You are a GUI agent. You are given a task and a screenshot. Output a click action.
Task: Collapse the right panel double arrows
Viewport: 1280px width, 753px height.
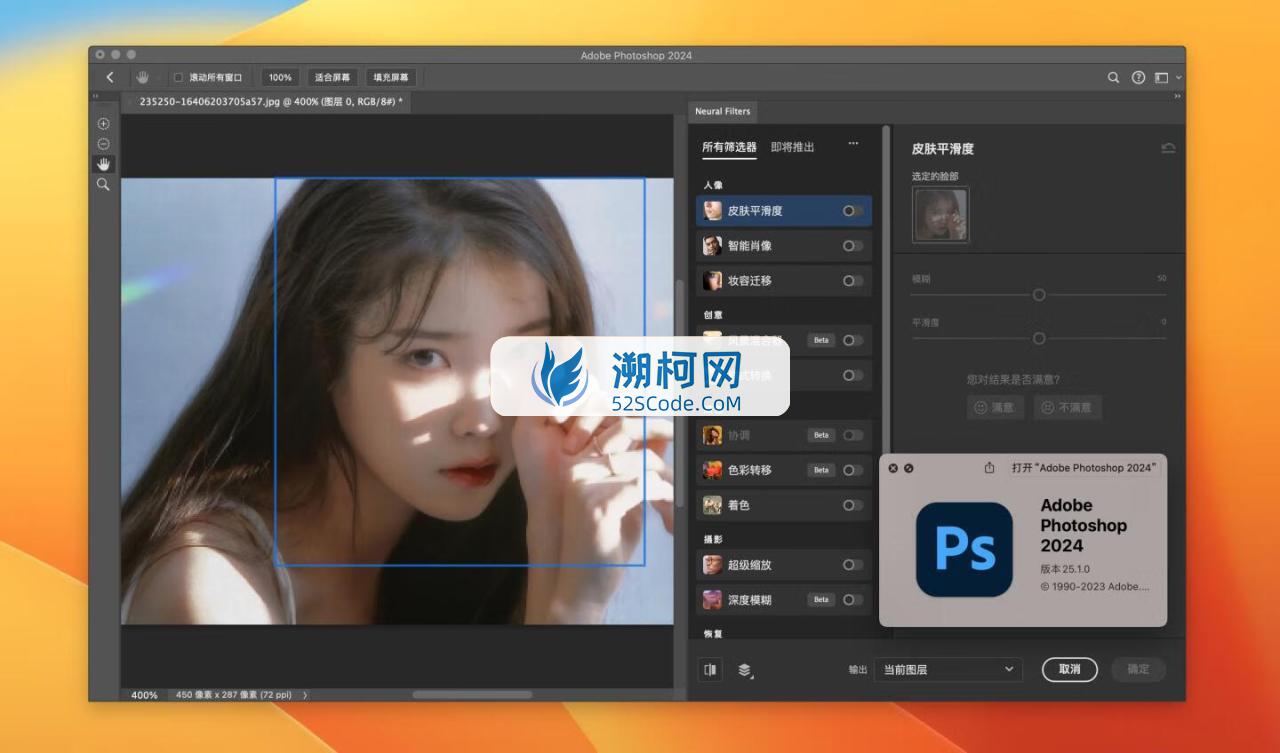[x=1178, y=97]
